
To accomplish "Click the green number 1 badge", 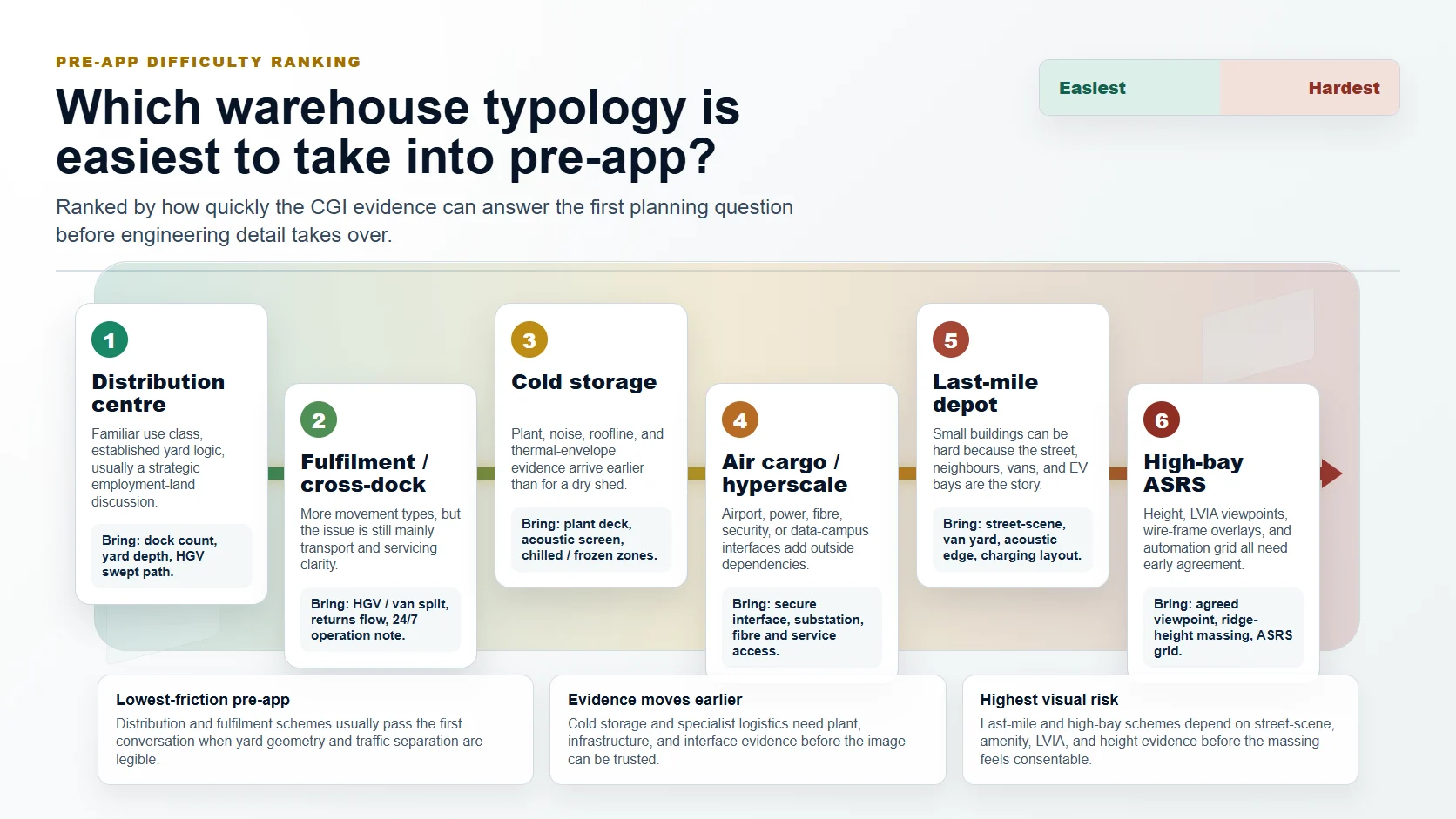I will (110, 339).
